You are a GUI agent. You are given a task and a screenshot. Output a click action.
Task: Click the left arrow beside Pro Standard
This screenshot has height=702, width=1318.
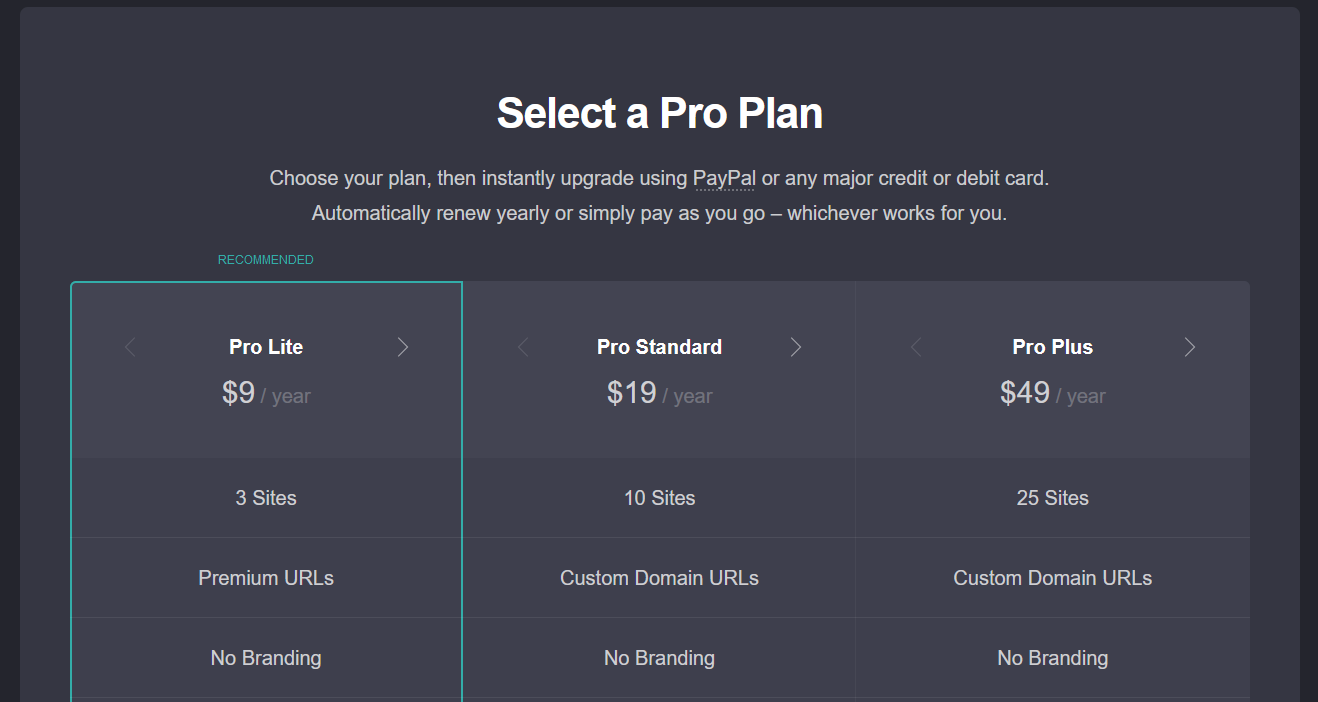coord(523,347)
